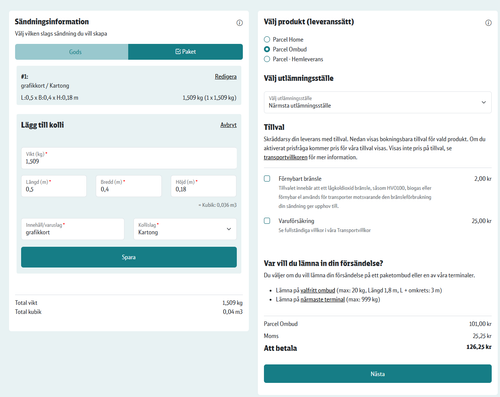
Task: Focus the Längd (m) input field
Action: click(x=54, y=186)
